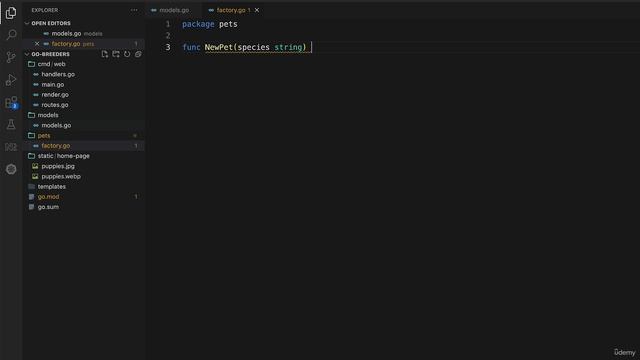Close the factory.go editor tab
This screenshot has width=640, height=360.
click(257, 10)
